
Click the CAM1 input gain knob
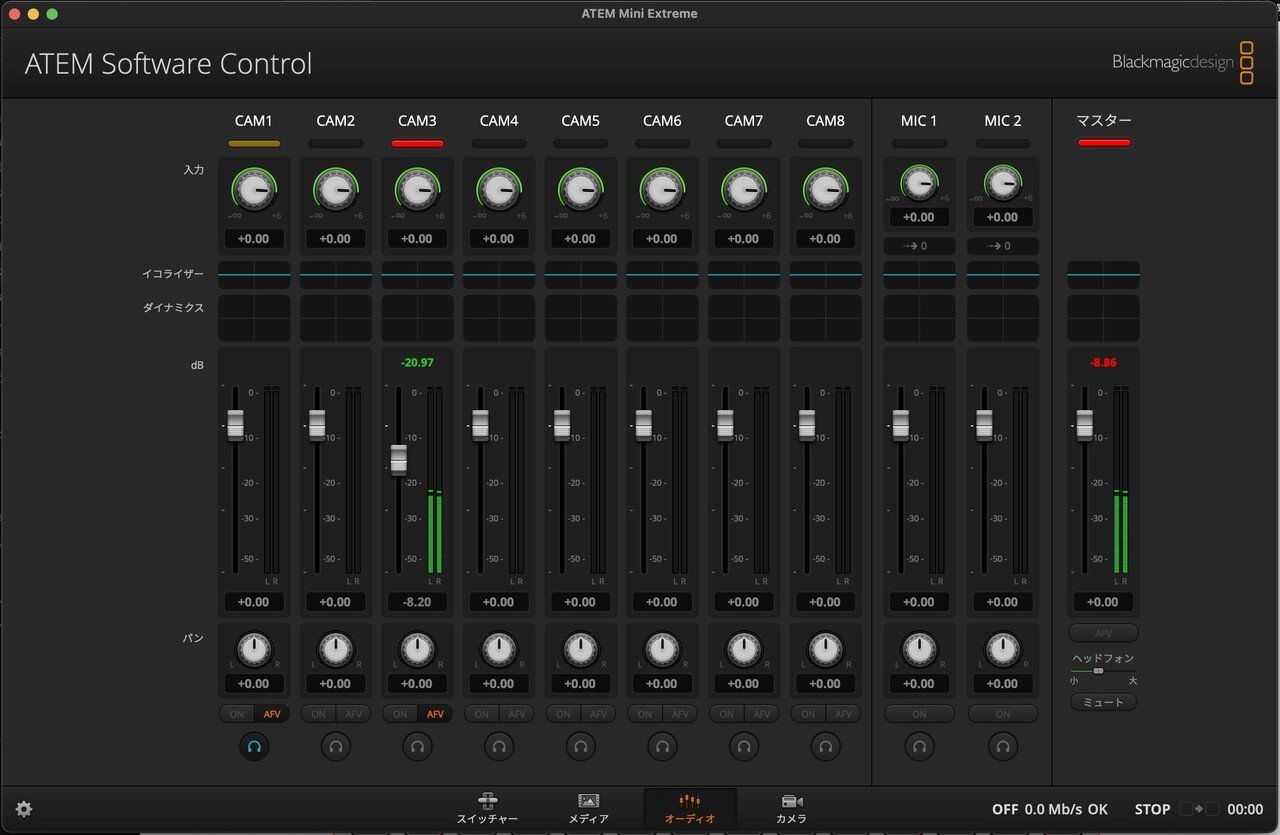pyautogui.click(x=254, y=190)
